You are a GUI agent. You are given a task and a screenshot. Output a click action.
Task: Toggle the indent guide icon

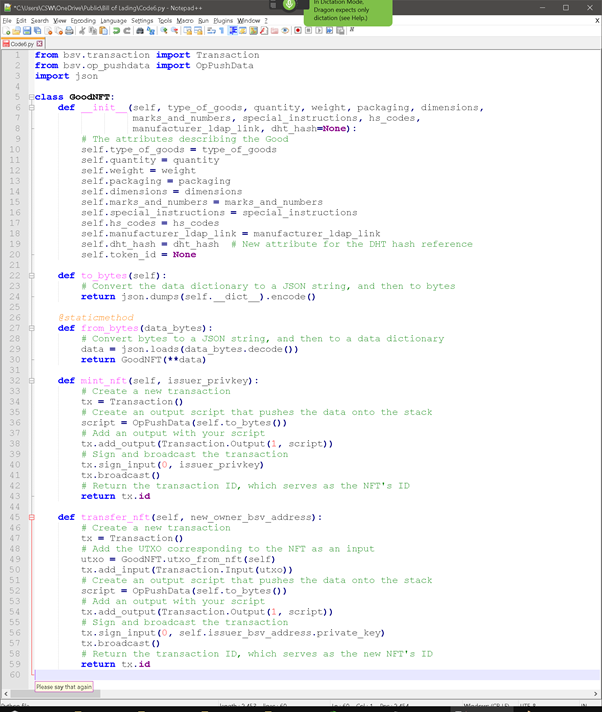click(x=233, y=31)
